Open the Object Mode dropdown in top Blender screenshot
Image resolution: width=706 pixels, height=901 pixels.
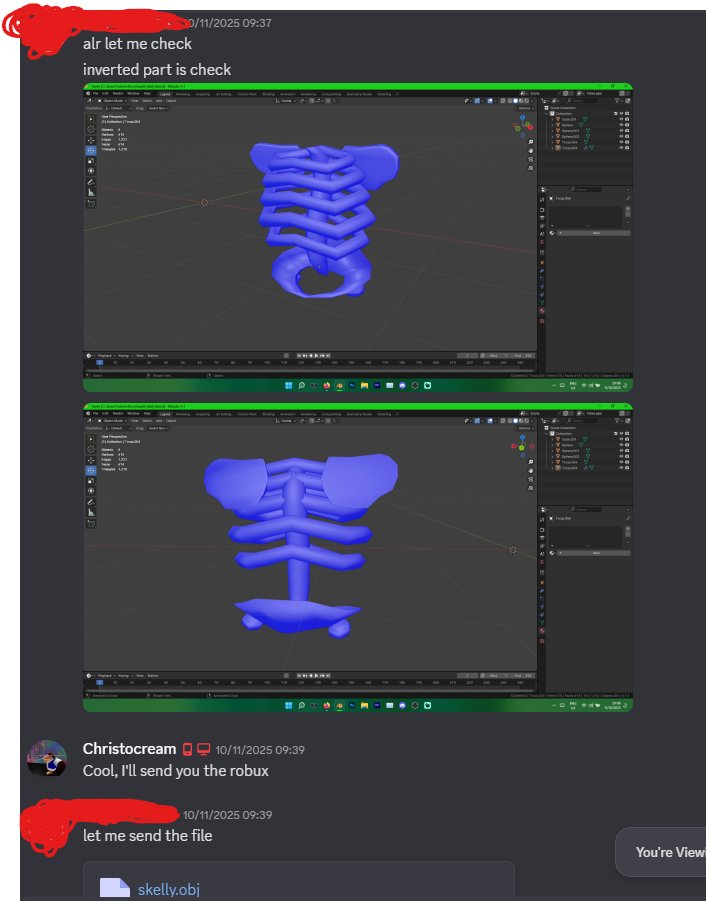click(x=114, y=101)
